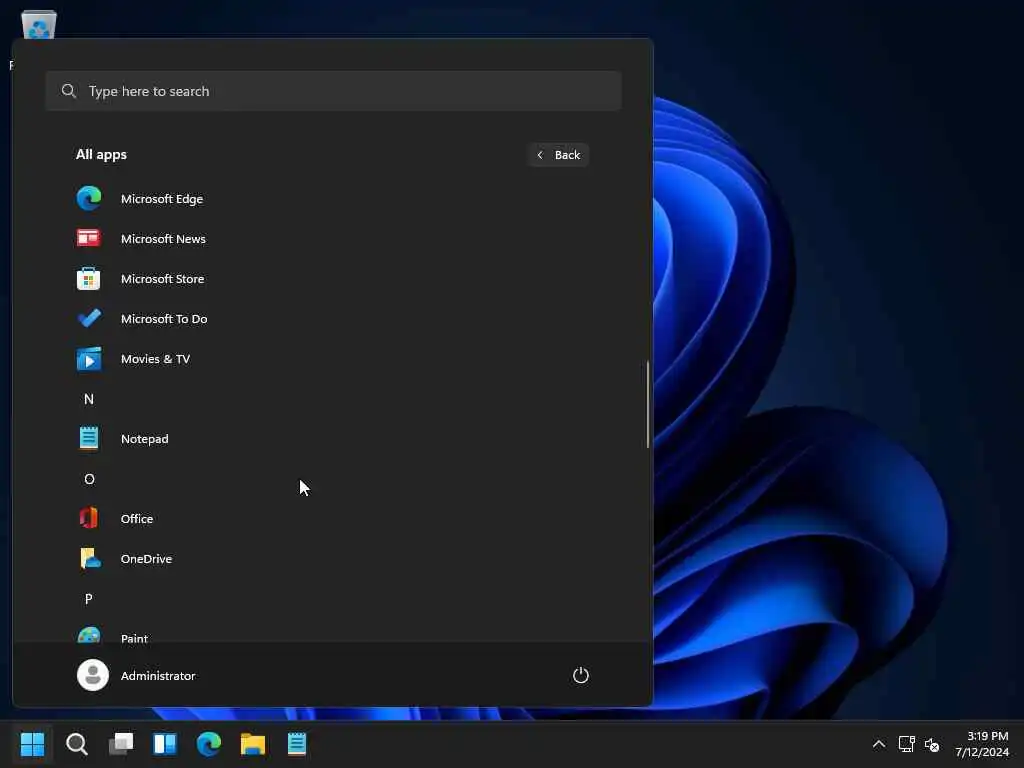Click the Windows Start button on taskbar
This screenshot has height=768, width=1024.
32,744
